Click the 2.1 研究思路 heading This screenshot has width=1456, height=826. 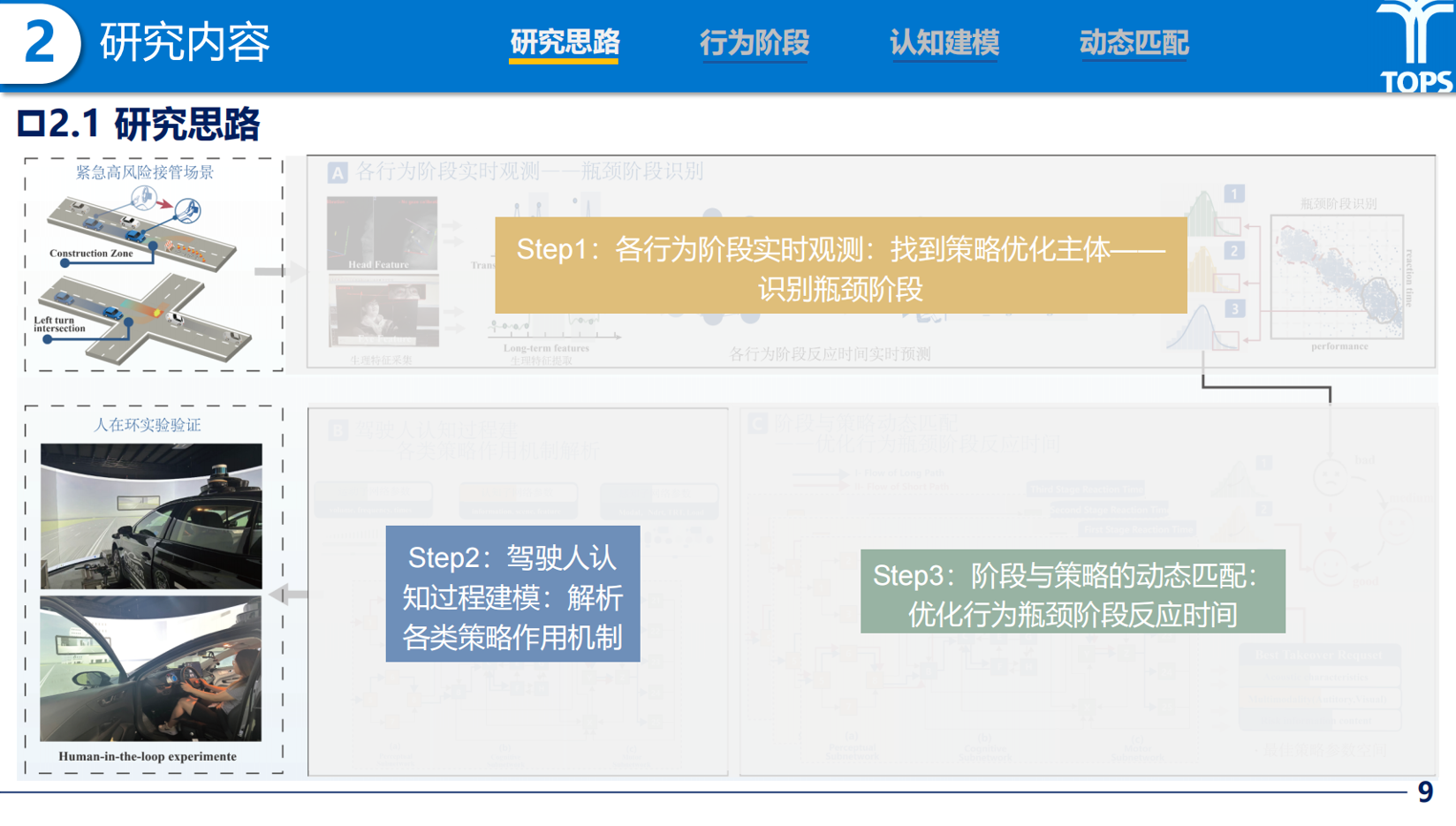pyautogui.click(x=139, y=125)
